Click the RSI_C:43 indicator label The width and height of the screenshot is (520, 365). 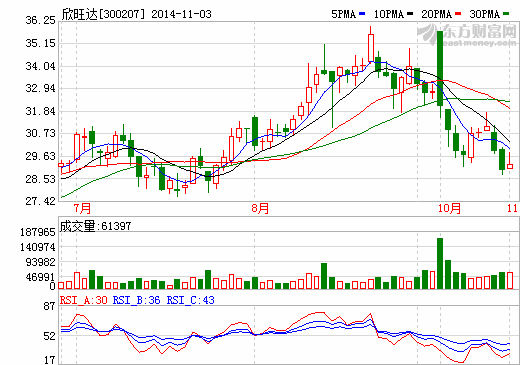pos(191,300)
